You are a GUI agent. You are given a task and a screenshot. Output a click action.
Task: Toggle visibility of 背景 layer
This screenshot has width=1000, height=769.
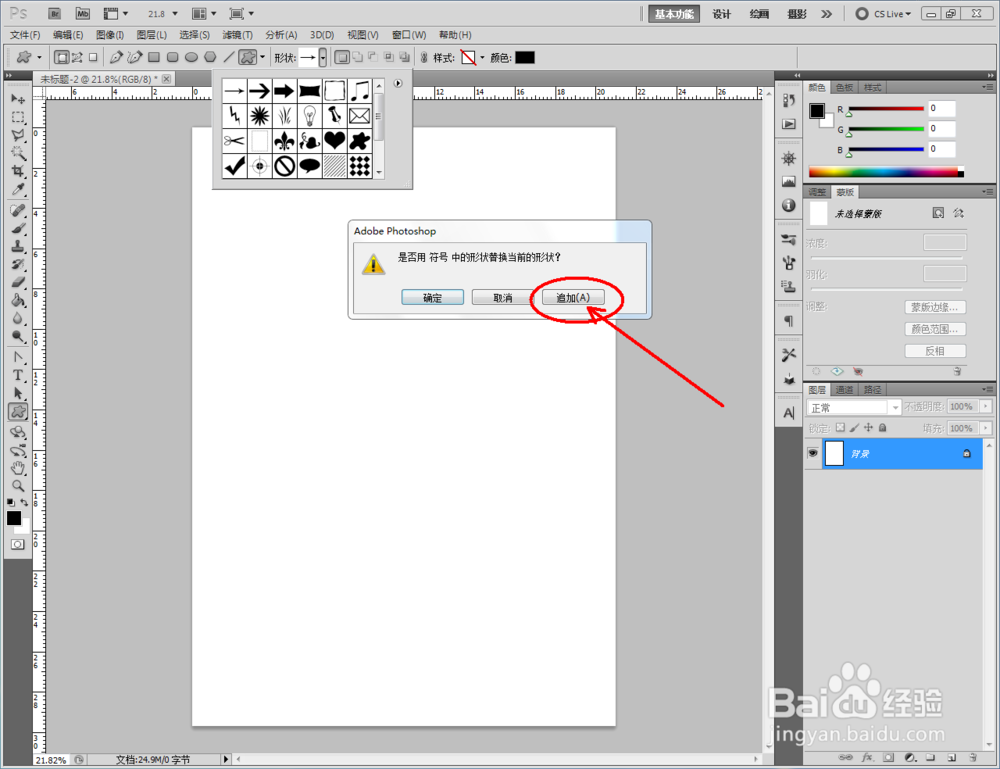812,453
